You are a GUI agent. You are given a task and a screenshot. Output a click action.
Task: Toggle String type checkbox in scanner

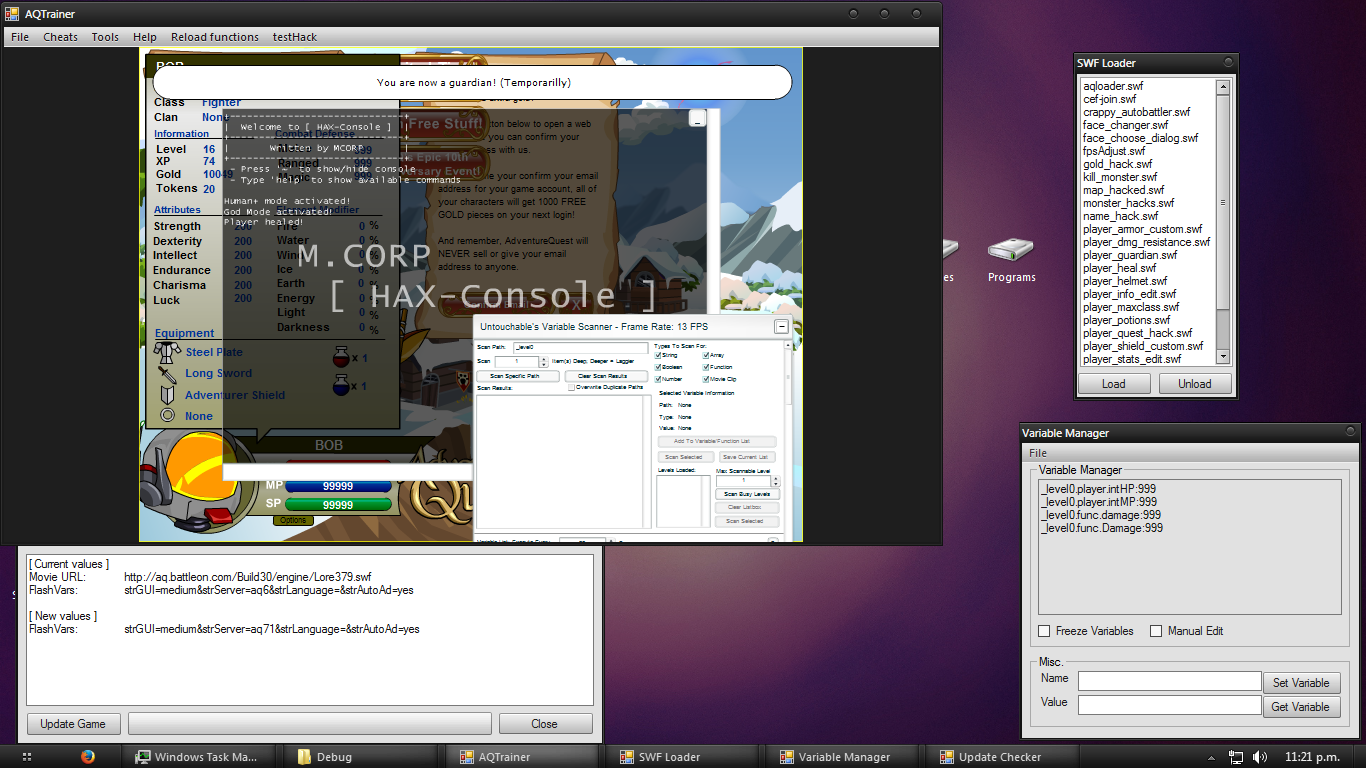click(658, 355)
